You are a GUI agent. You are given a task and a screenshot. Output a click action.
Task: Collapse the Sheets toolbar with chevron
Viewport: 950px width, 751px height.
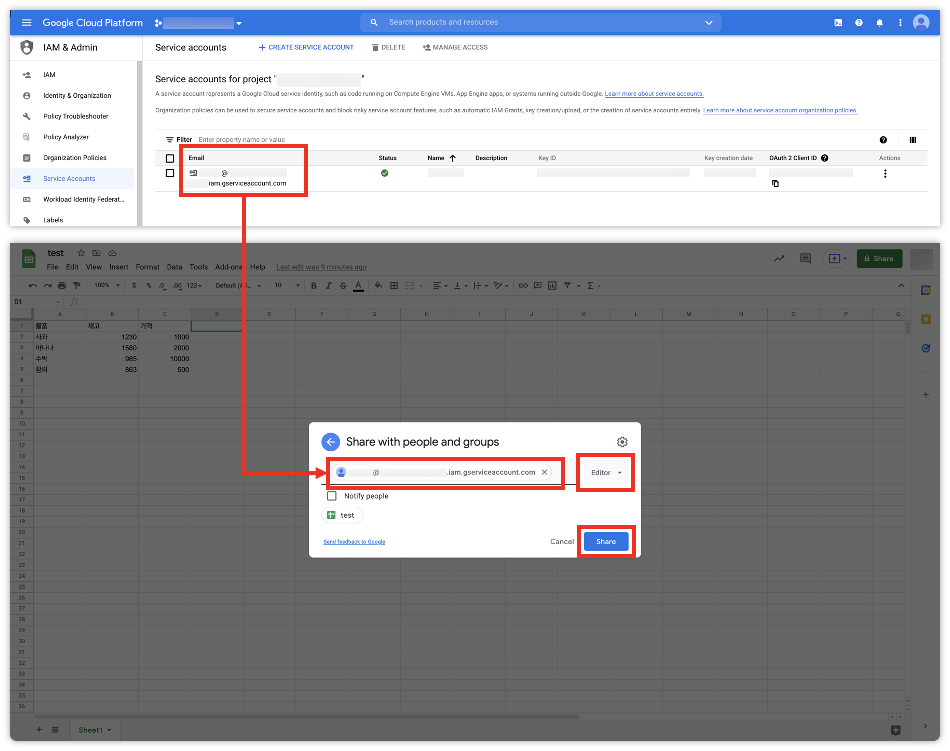point(901,285)
